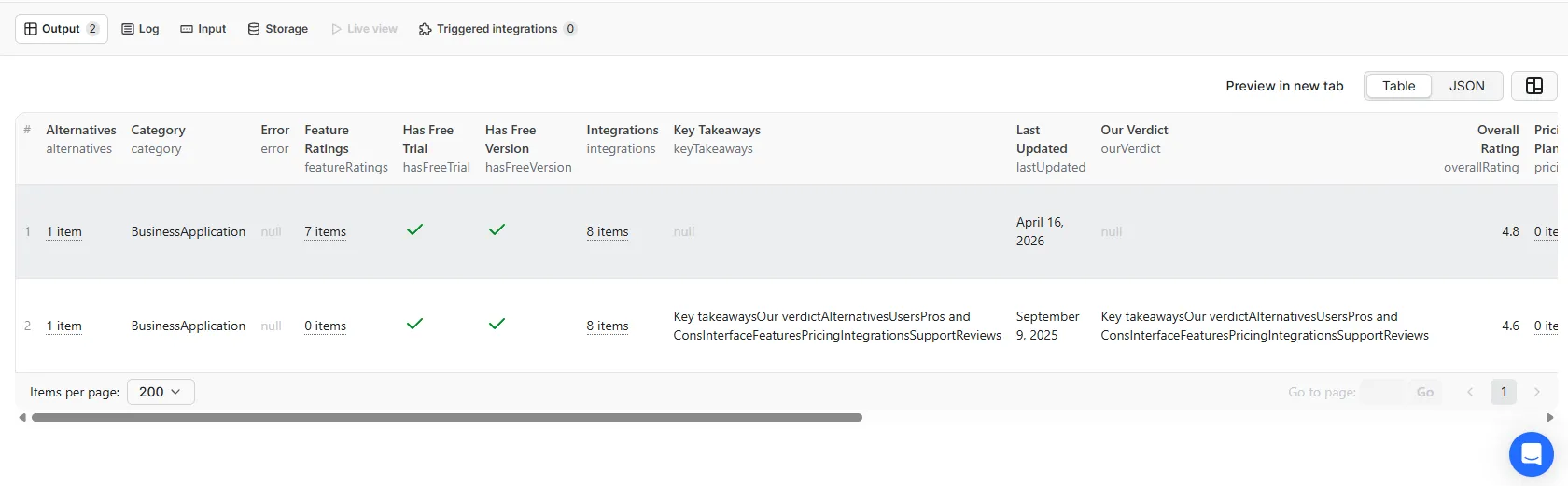Image resolution: width=1568 pixels, height=486 pixels.
Task: Open the Items per page 200 dropdown
Action: click(161, 392)
